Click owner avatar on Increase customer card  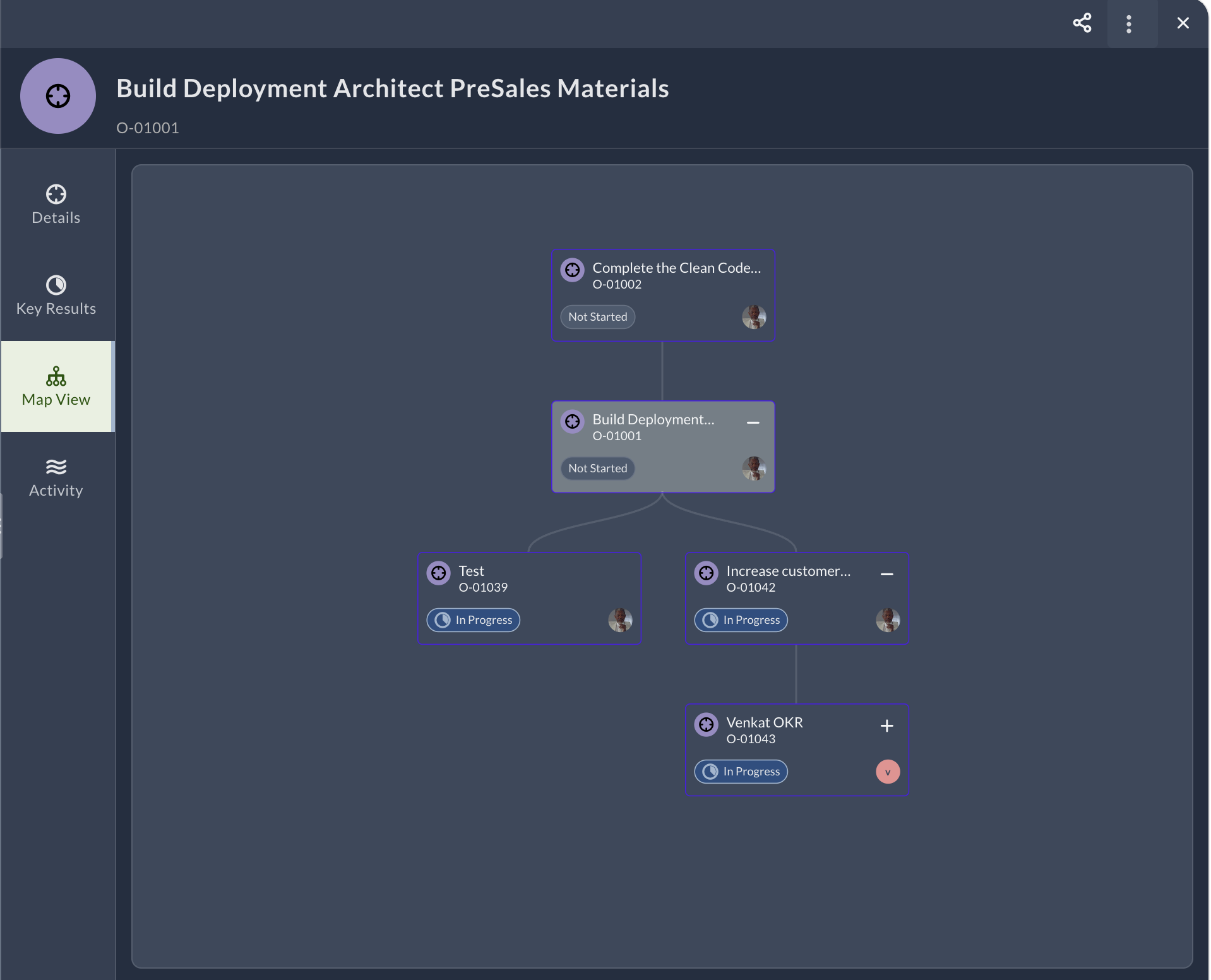pos(888,620)
